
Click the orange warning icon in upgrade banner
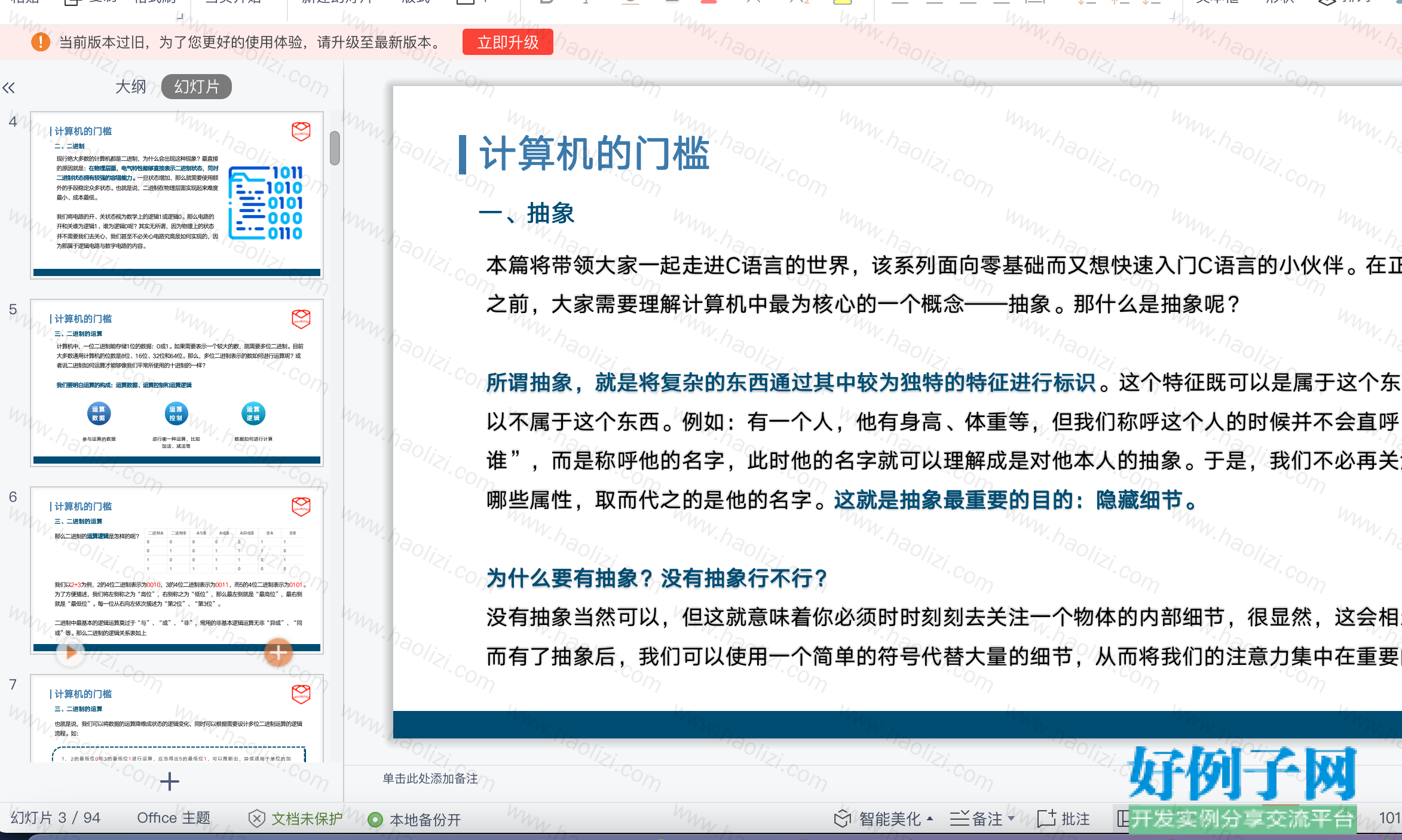click(x=41, y=42)
